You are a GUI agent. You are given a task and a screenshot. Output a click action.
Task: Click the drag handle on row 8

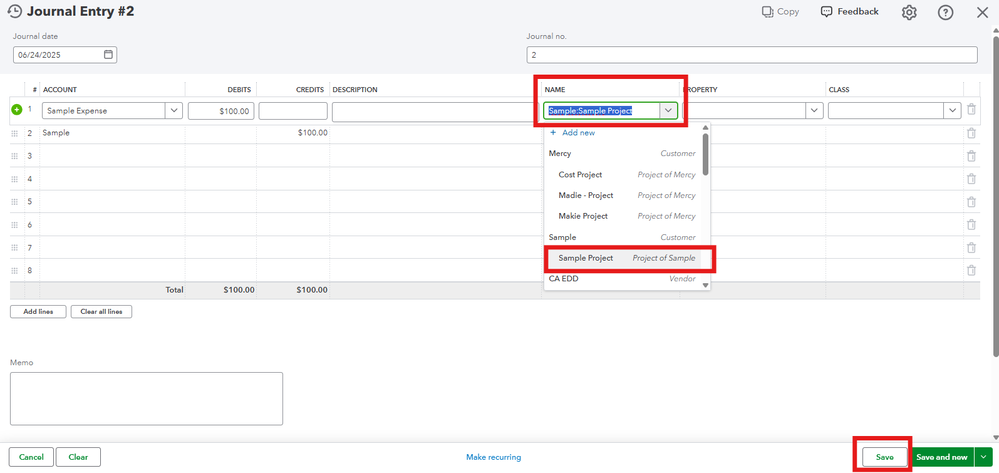[15, 272]
